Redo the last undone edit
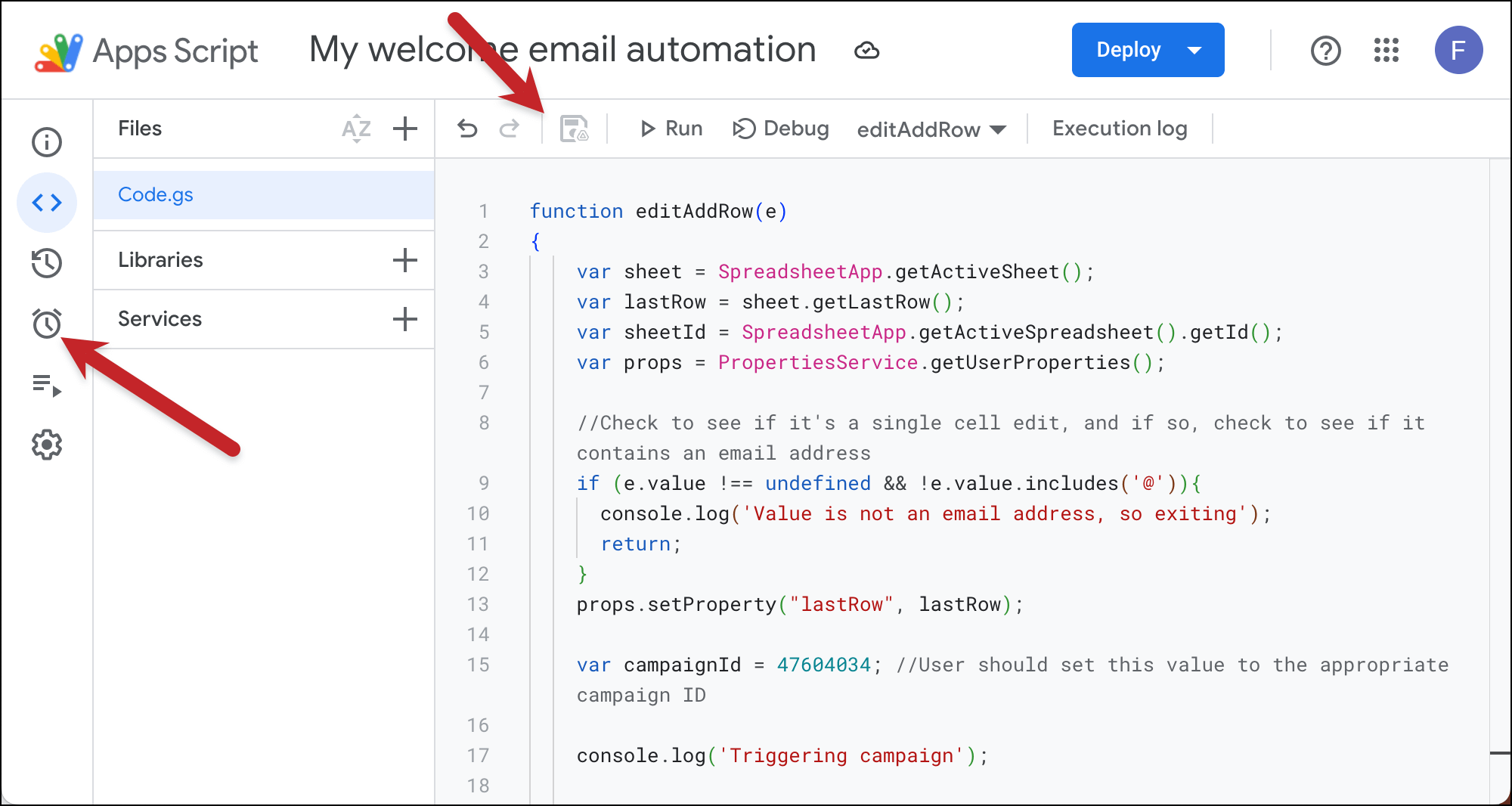Viewport: 1512px width, 806px height. pyautogui.click(x=510, y=129)
